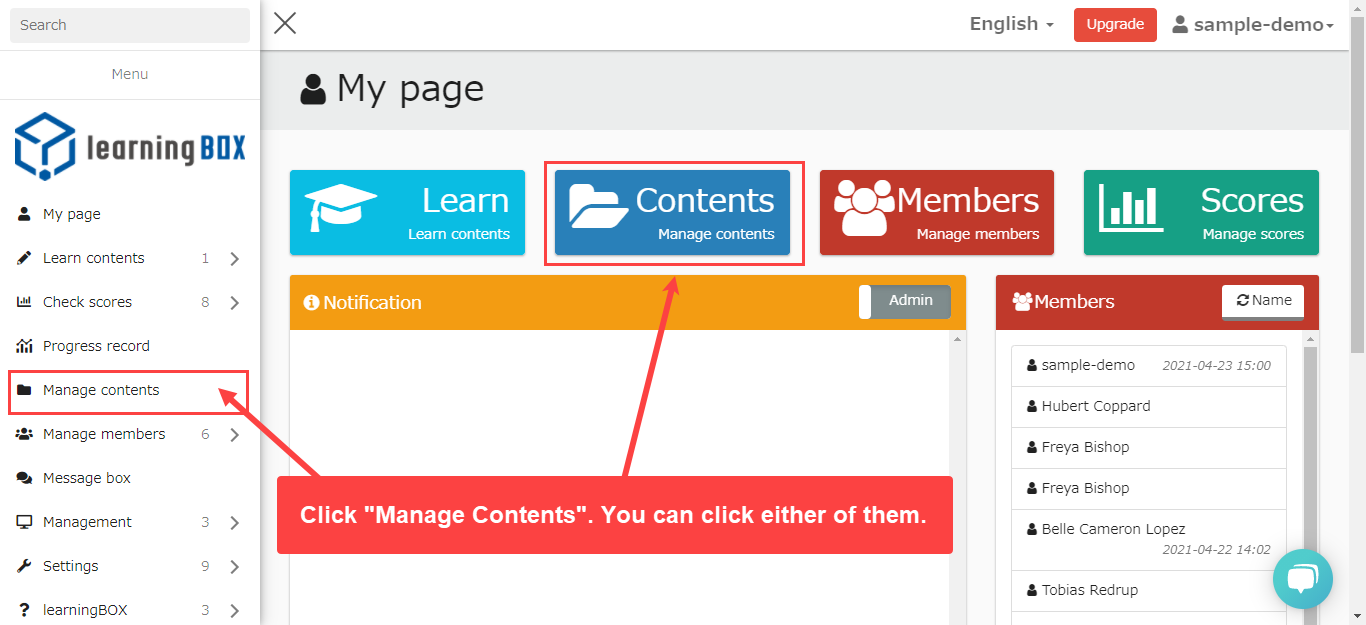Image resolution: width=1366 pixels, height=625 pixels.
Task: Expand the Manage members submenu
Action: pos(234,435)
